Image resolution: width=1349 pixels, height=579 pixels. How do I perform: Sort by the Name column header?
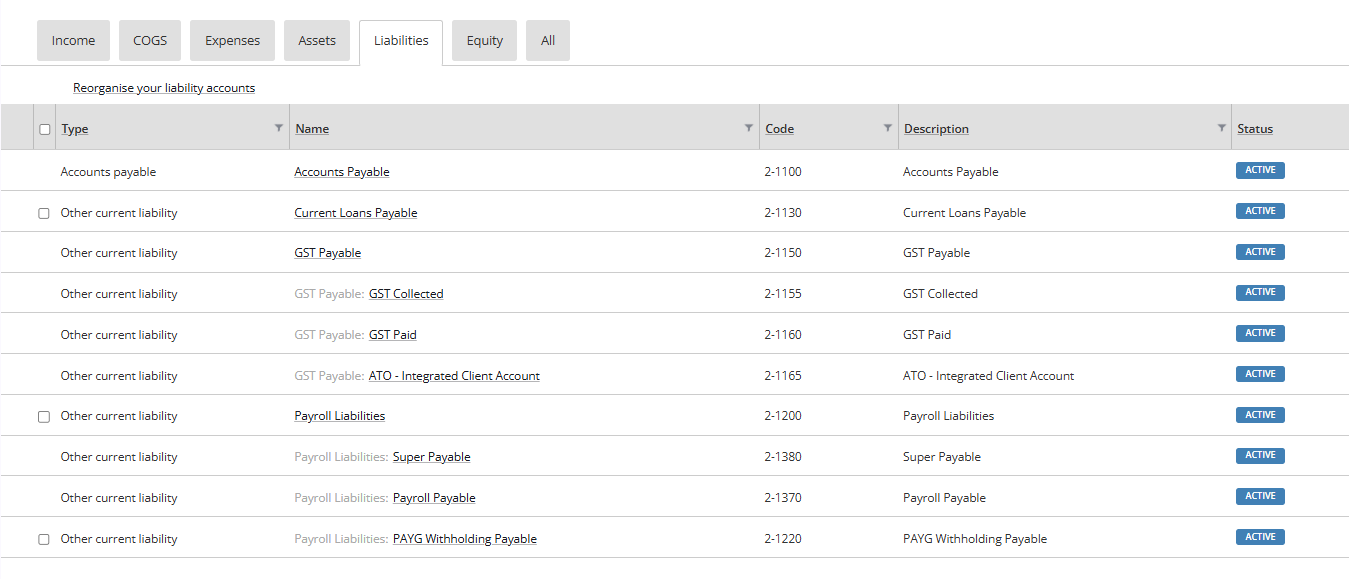[312, 129]
